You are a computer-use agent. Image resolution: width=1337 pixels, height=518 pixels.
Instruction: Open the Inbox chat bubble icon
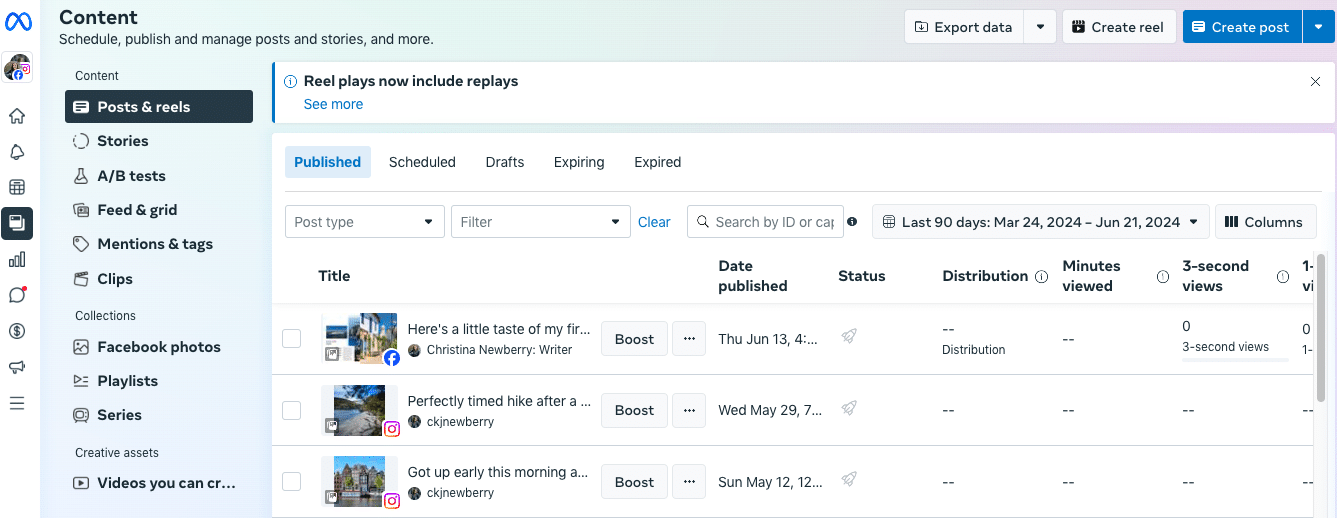[x=16, y=295]
